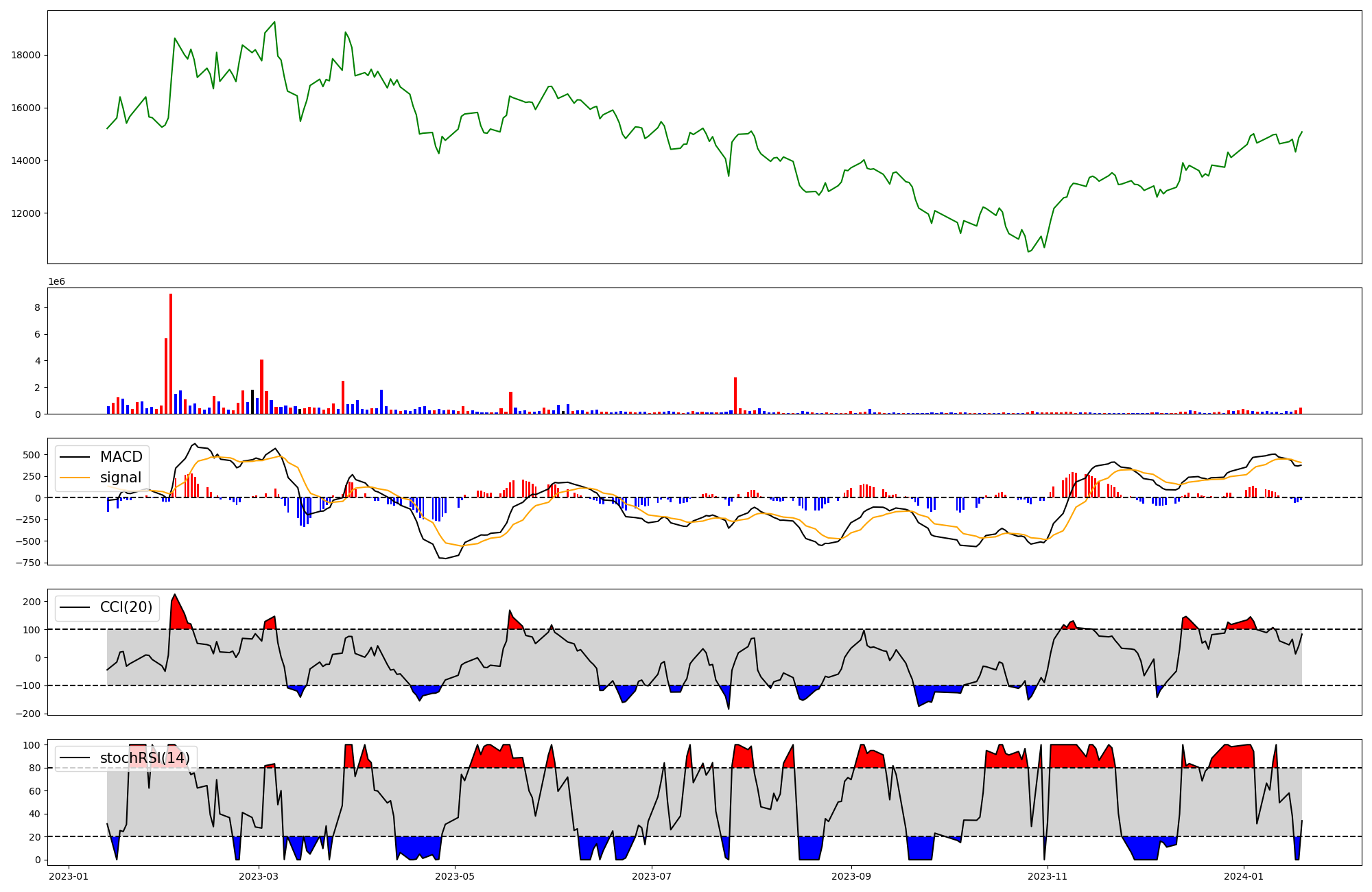Click the stochRSI axis tick label 60
The height and width of the screenshot is (892, 1372).
tap(35, 792)
